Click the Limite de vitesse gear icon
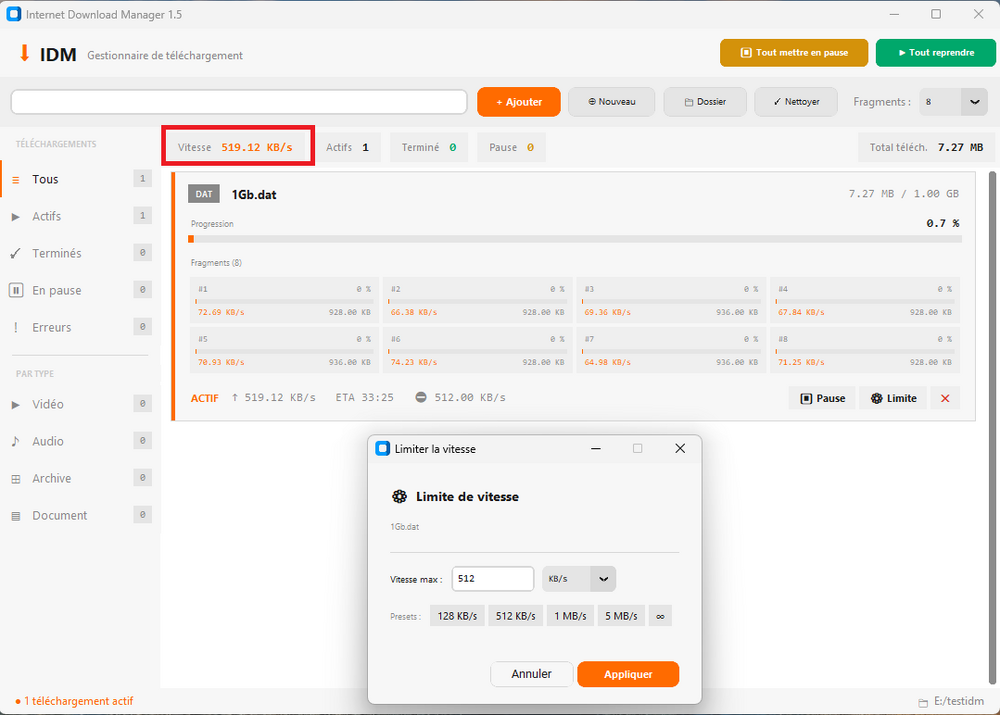 click(399, 497)
